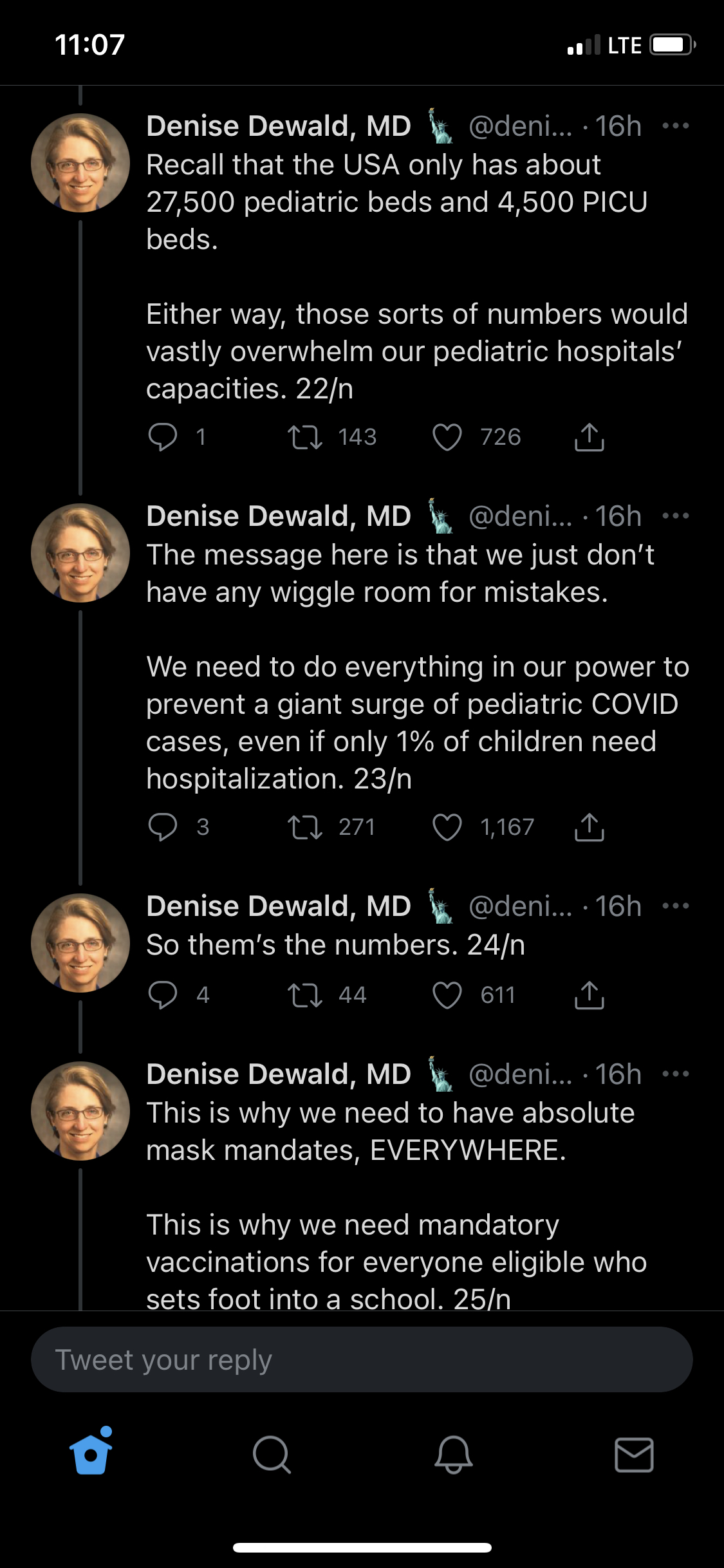Open the Search tab
Viewport: 724px width, 1568px height.
point(272,1455)
